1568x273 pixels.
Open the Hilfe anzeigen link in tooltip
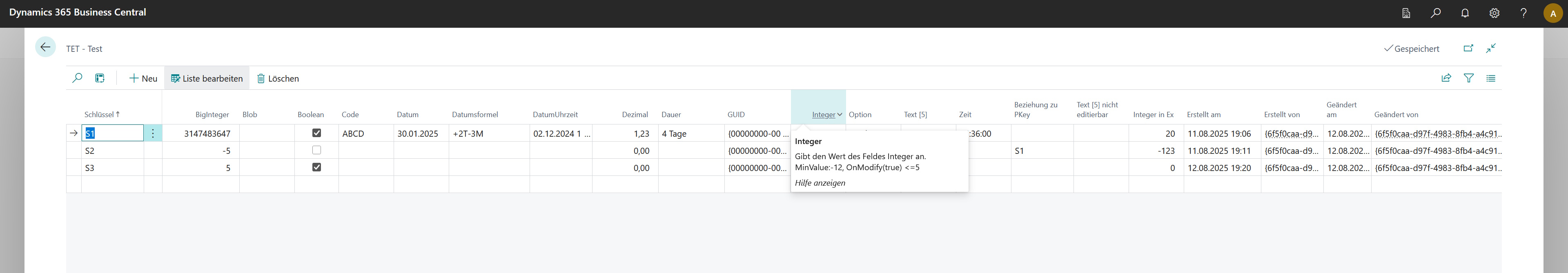[x=820, y=183]
